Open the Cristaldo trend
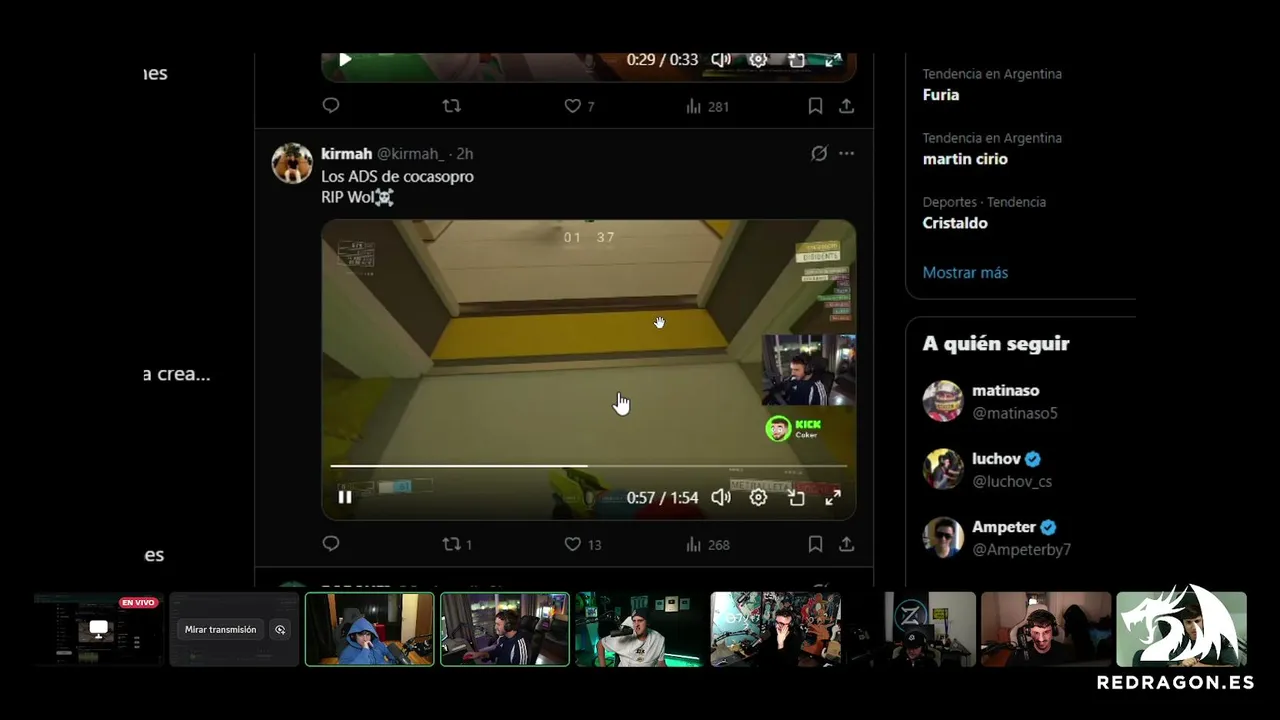 tap(955, 223)
